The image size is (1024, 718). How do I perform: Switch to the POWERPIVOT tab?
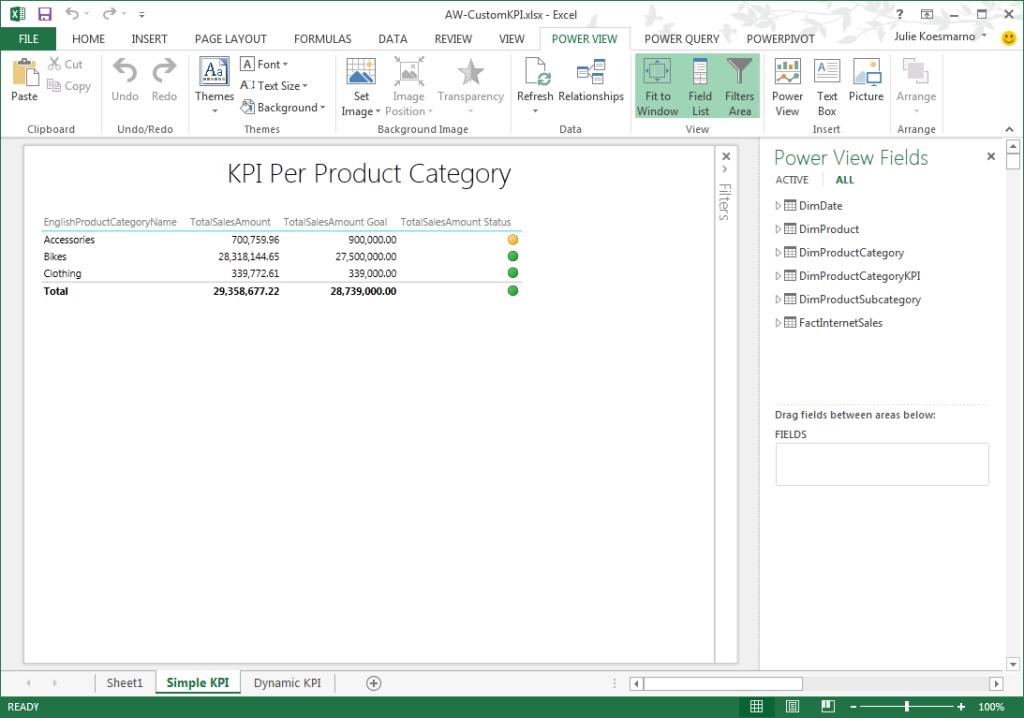(x=780, y=39)
